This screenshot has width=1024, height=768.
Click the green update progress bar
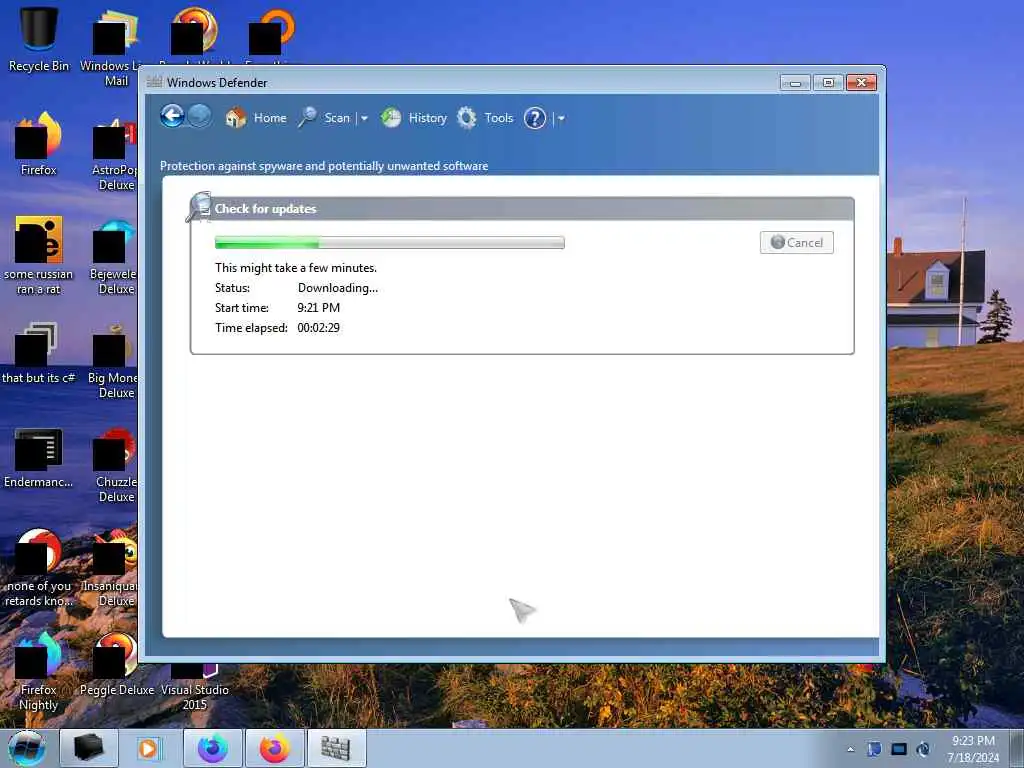coord(389,243)
